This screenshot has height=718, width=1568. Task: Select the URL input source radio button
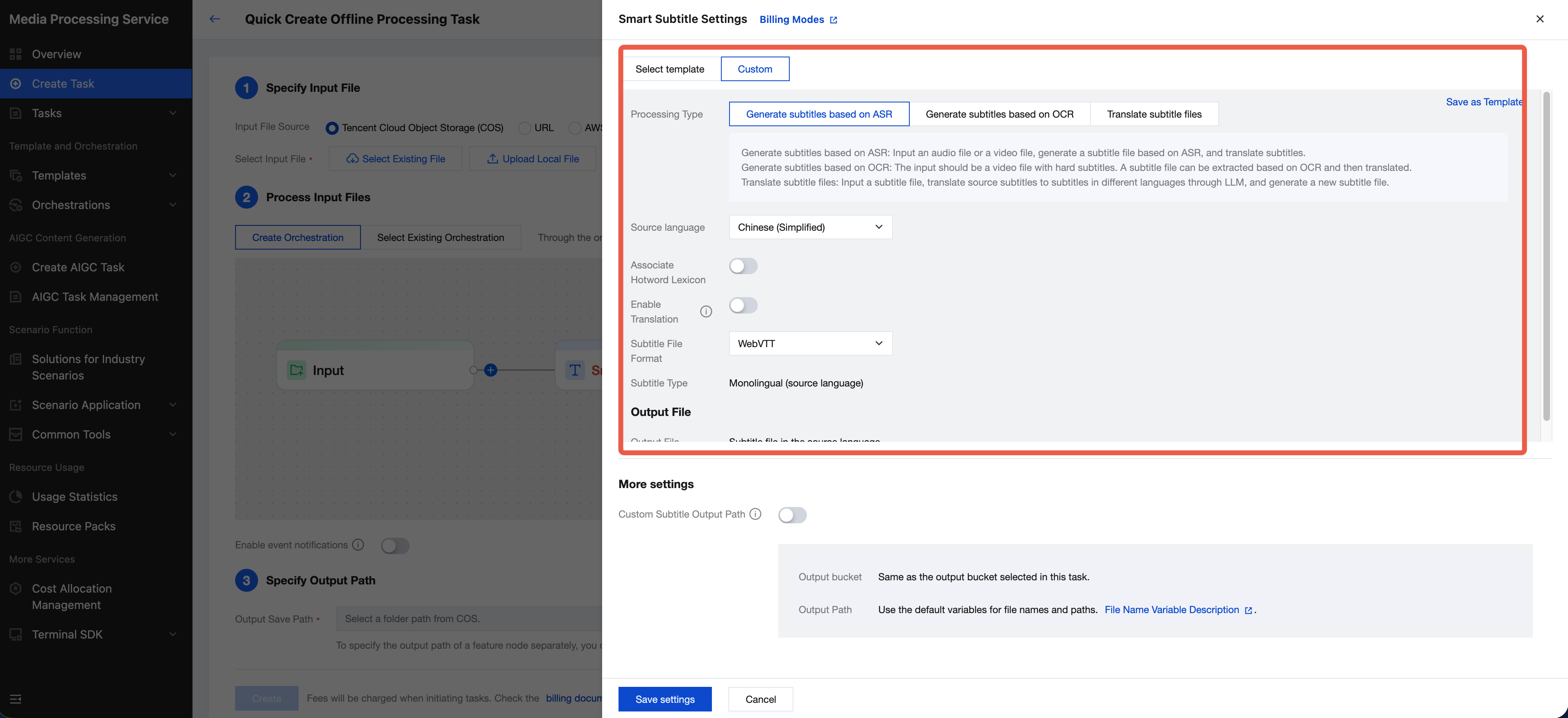[524, 128]
